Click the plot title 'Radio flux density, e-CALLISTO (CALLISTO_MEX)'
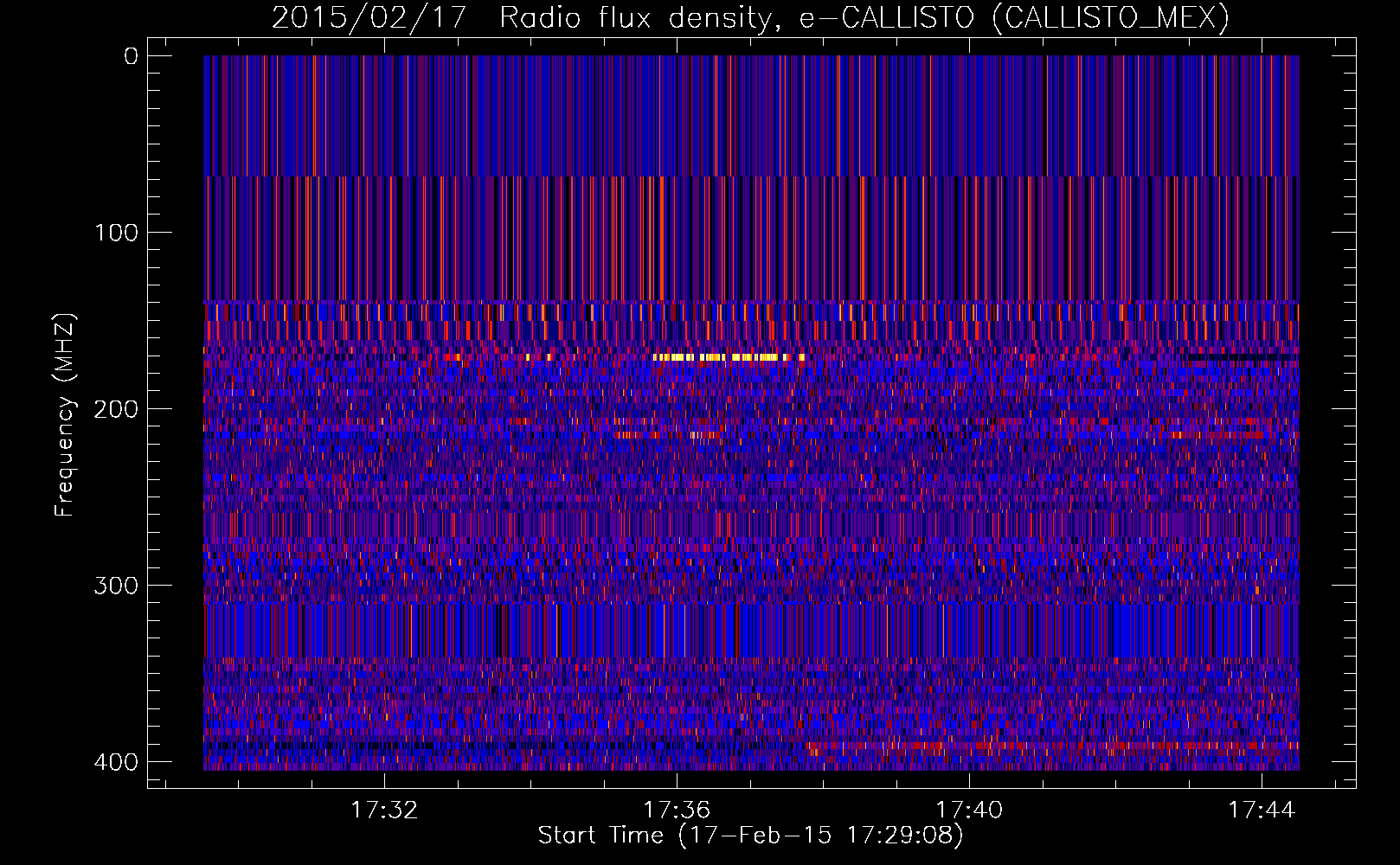Viewport: 1400px width, 865px height. [864, 17]
